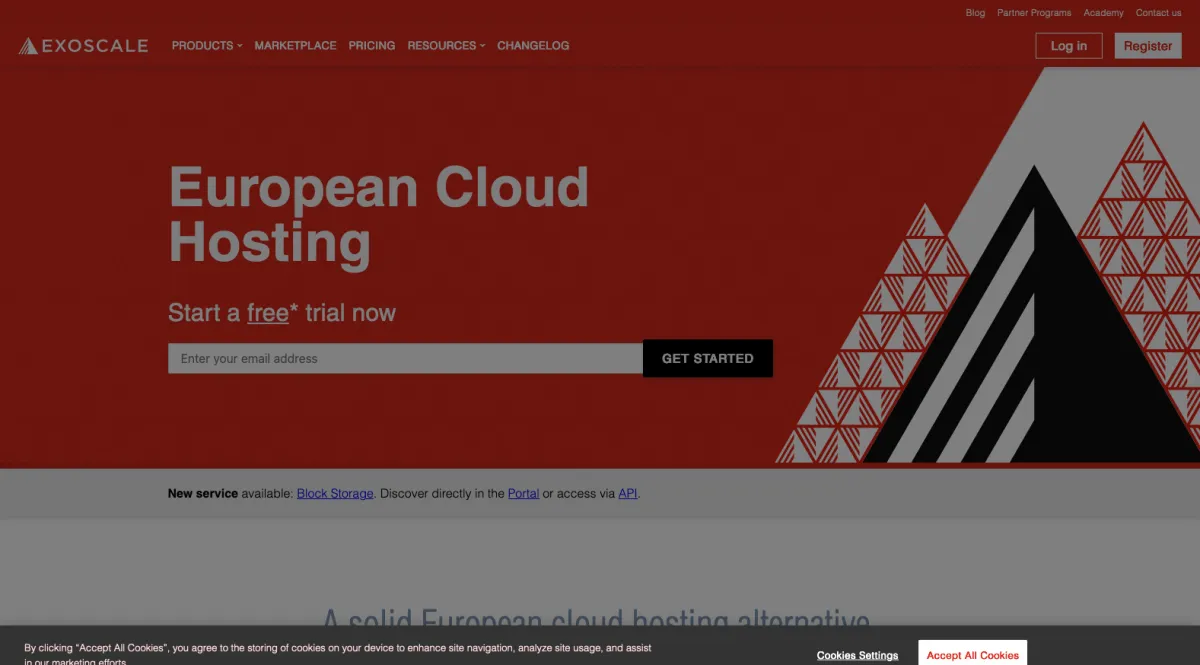This screenshot has width=1200, height=665.
Task: Go to the Pricing page
Action: click(x=372, y=46)
